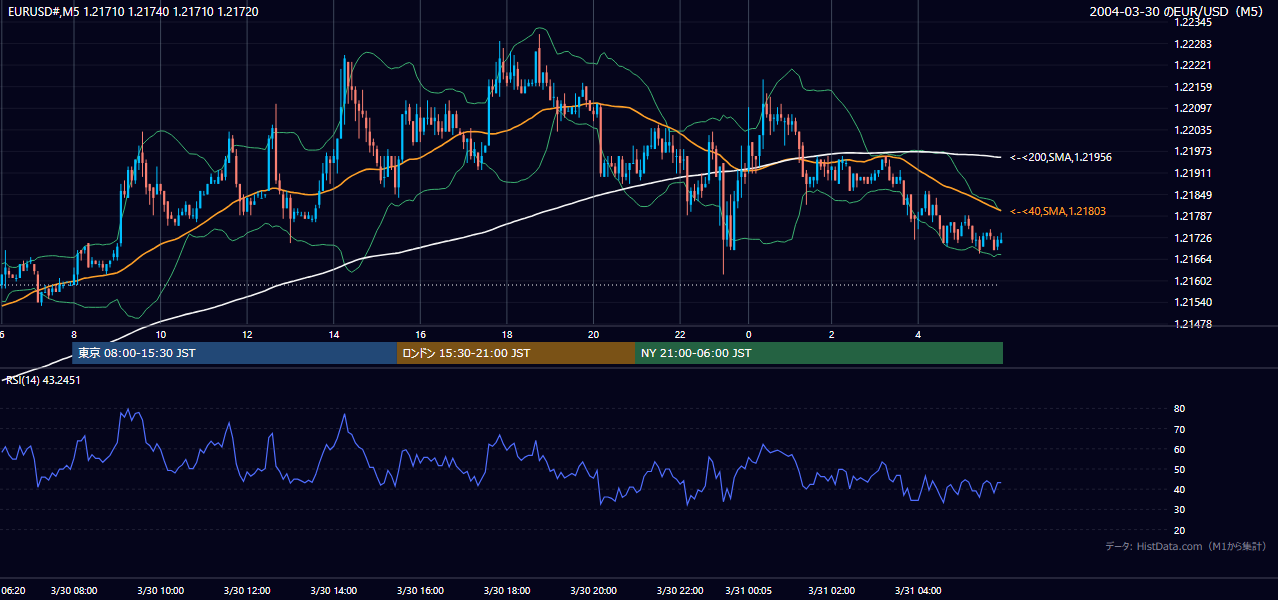Click the bottom time label 3/30 18:00

pyautogui.click(x=507, y=591)
